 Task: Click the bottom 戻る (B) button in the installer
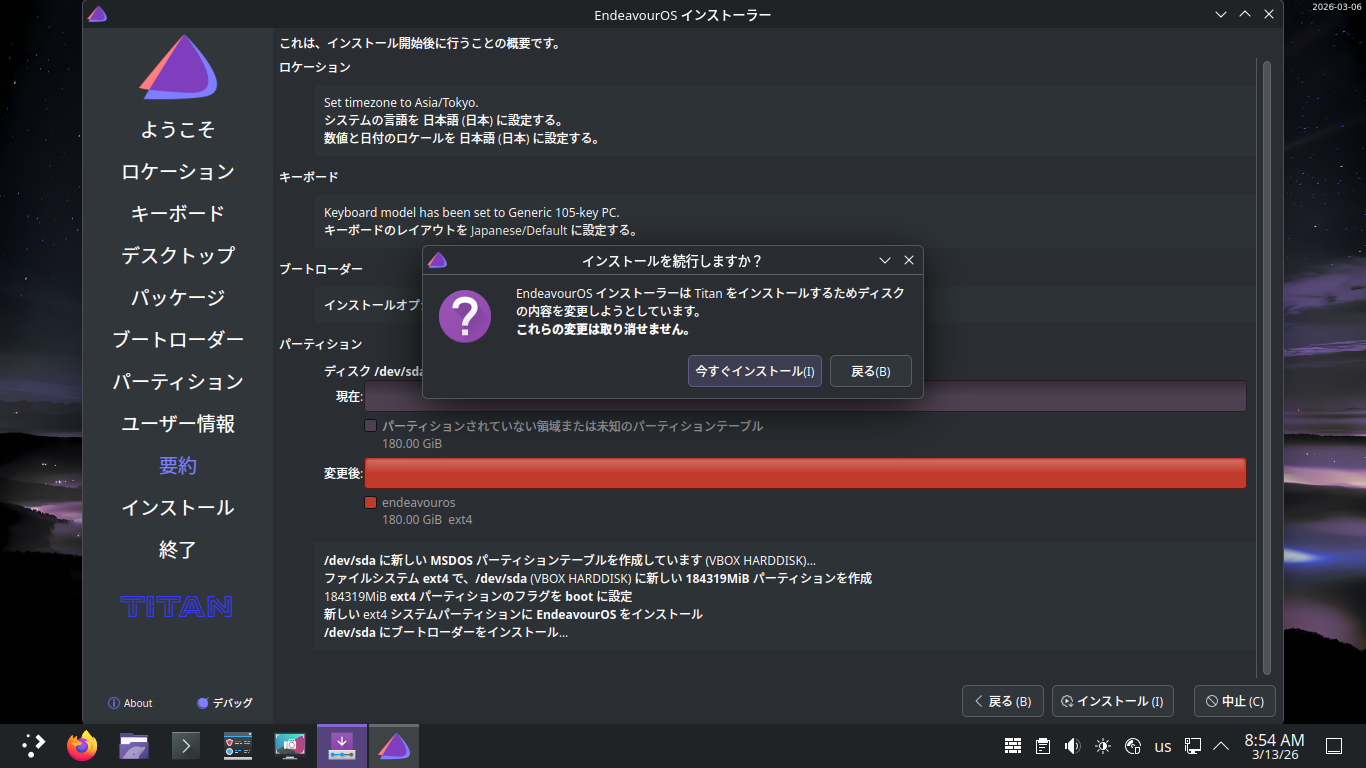1003,702
